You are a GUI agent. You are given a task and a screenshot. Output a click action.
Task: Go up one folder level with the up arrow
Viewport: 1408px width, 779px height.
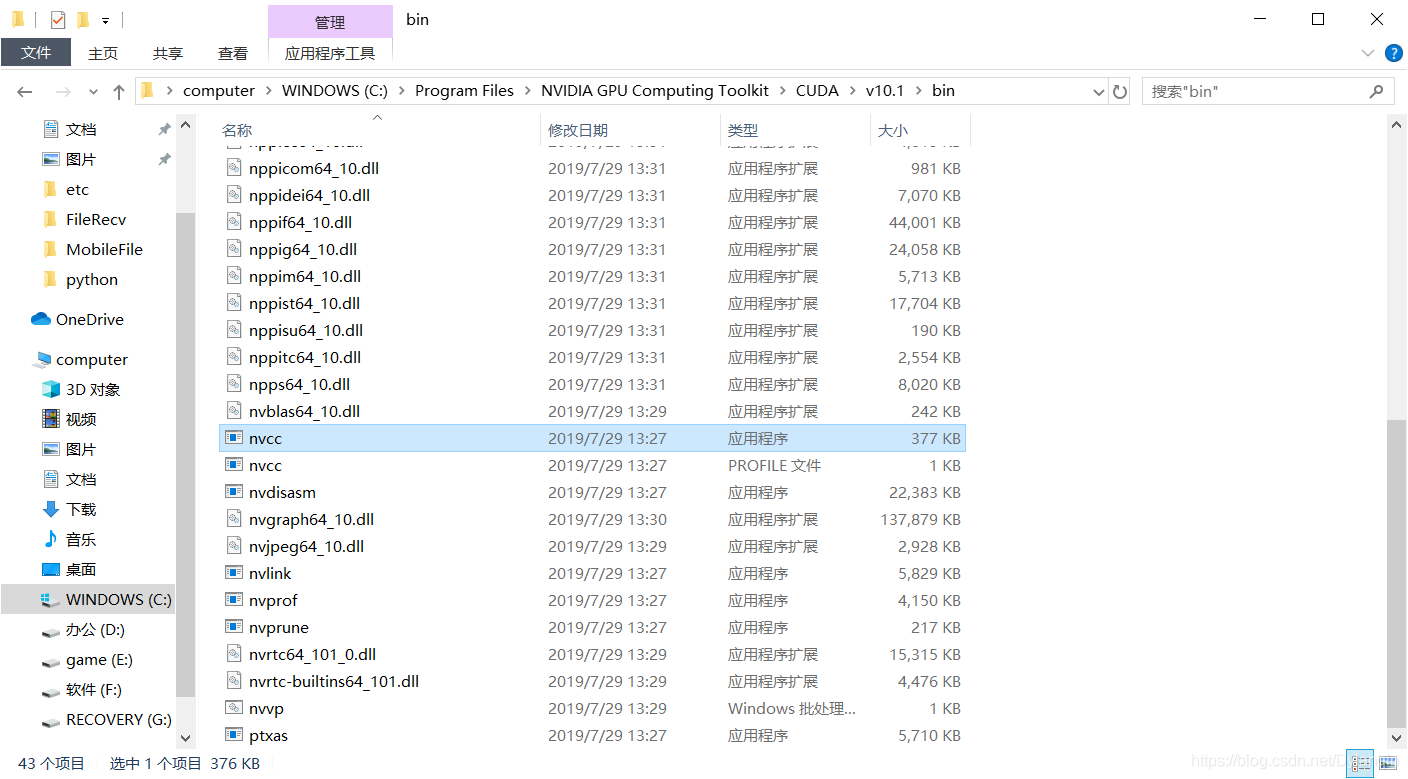click(x=119, y=91)
